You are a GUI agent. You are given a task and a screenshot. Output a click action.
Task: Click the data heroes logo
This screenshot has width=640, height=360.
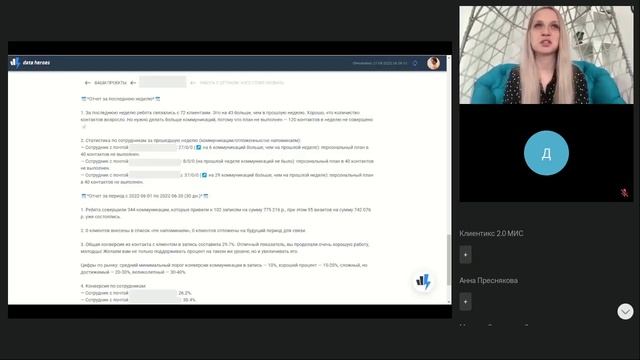[x=30, y=62]
